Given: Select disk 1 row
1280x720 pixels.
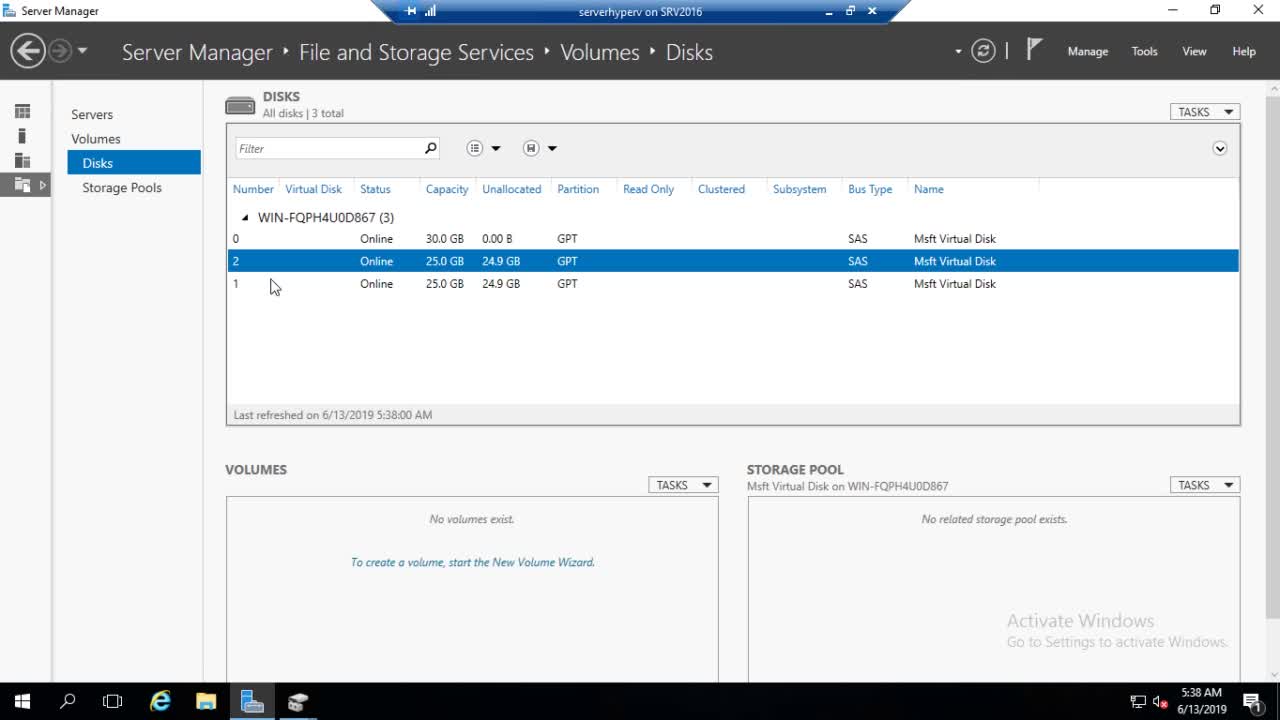Looking at the screenshot, I should coord(733,284).
